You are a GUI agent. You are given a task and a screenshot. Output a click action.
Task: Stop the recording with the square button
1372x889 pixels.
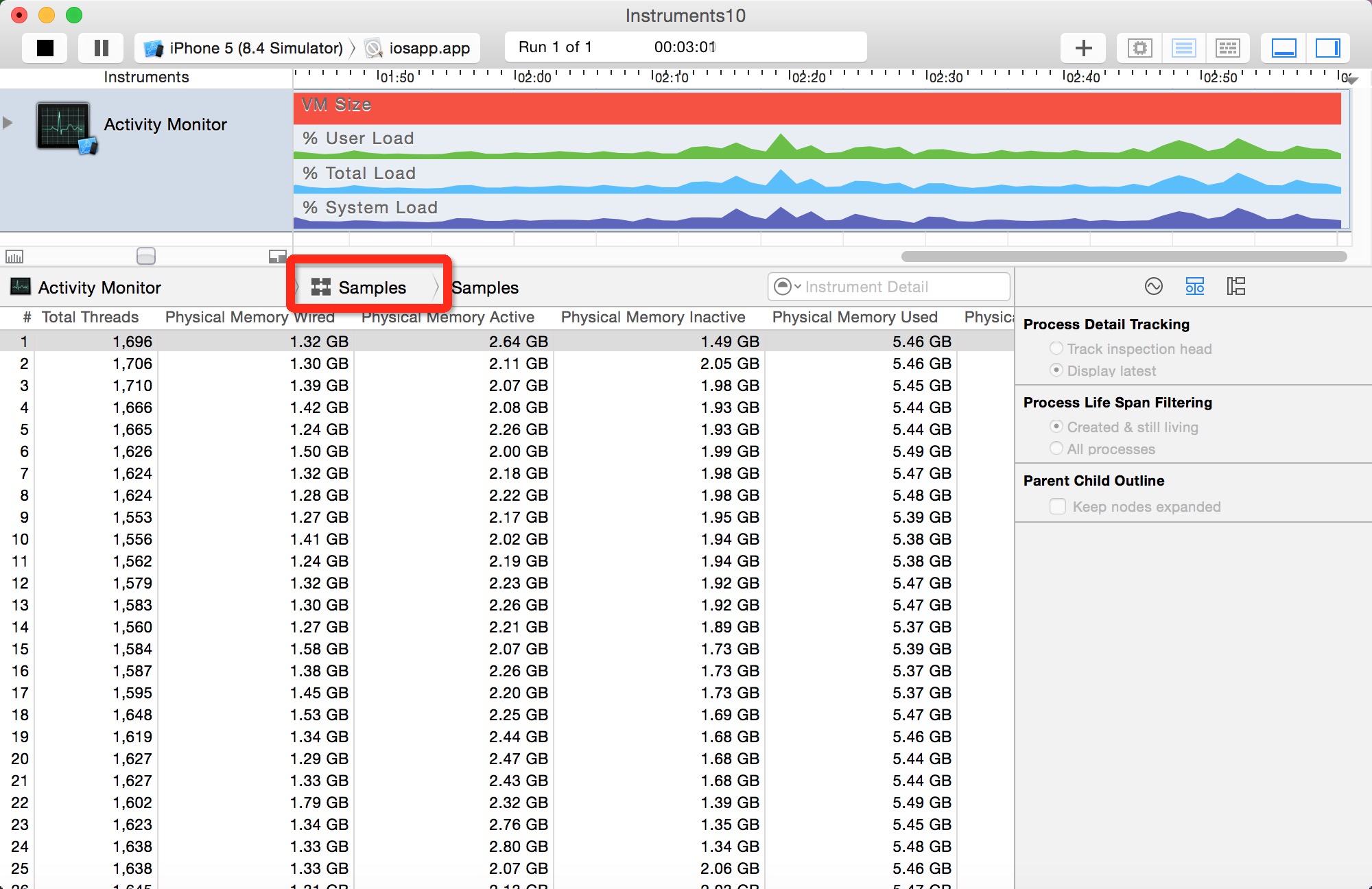click(45, 48)
